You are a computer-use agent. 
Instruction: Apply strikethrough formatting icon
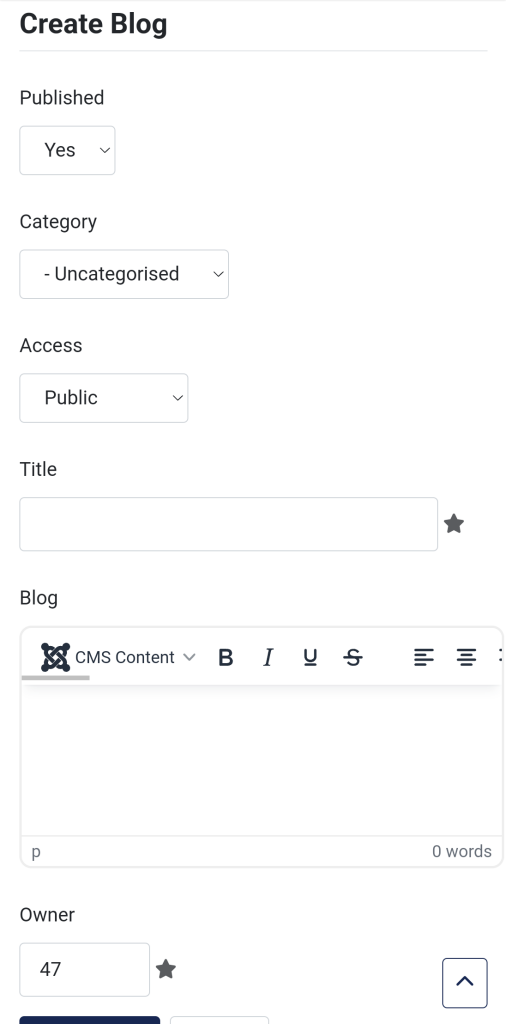353,657
